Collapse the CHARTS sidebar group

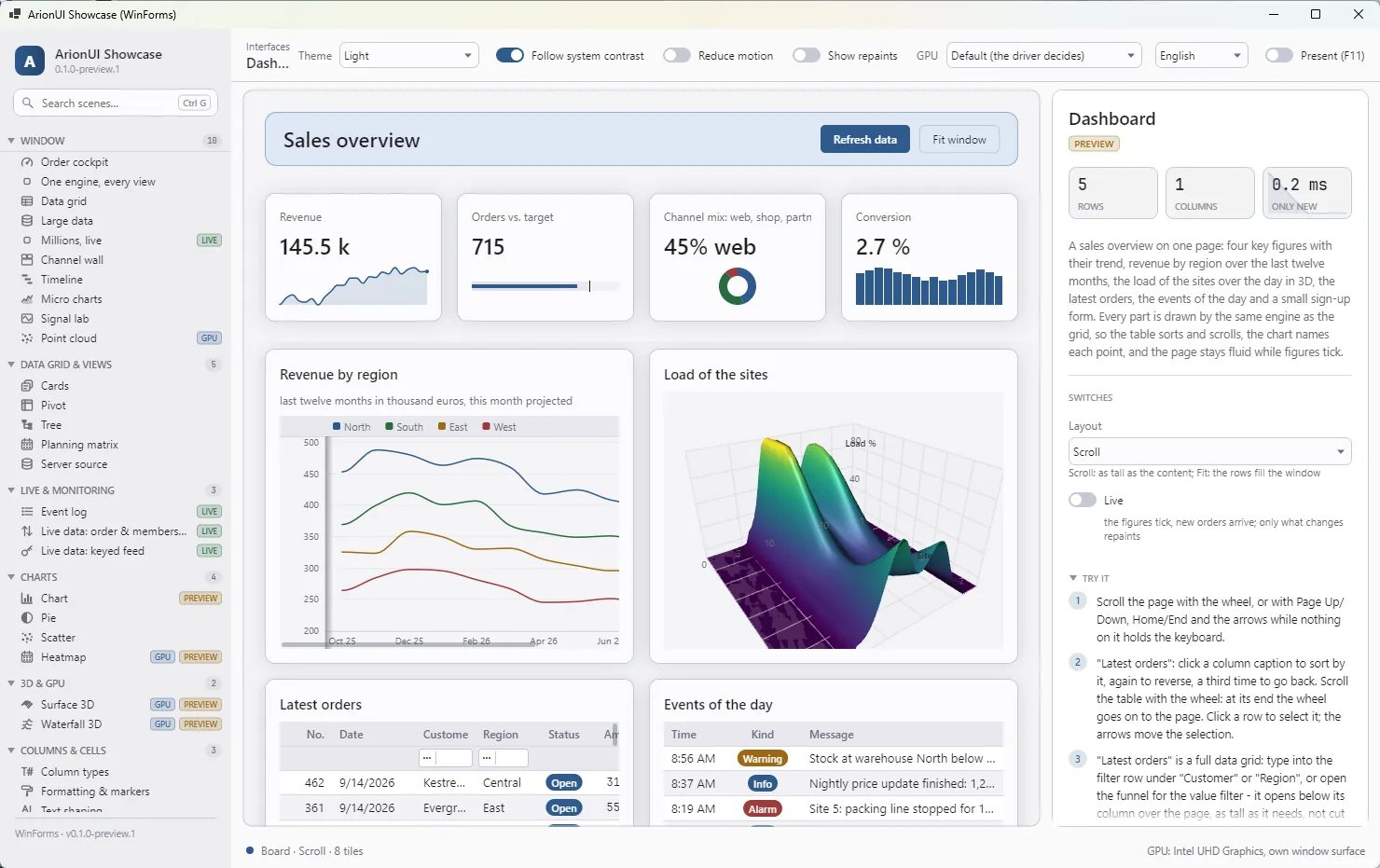click(x=11, y=577)
